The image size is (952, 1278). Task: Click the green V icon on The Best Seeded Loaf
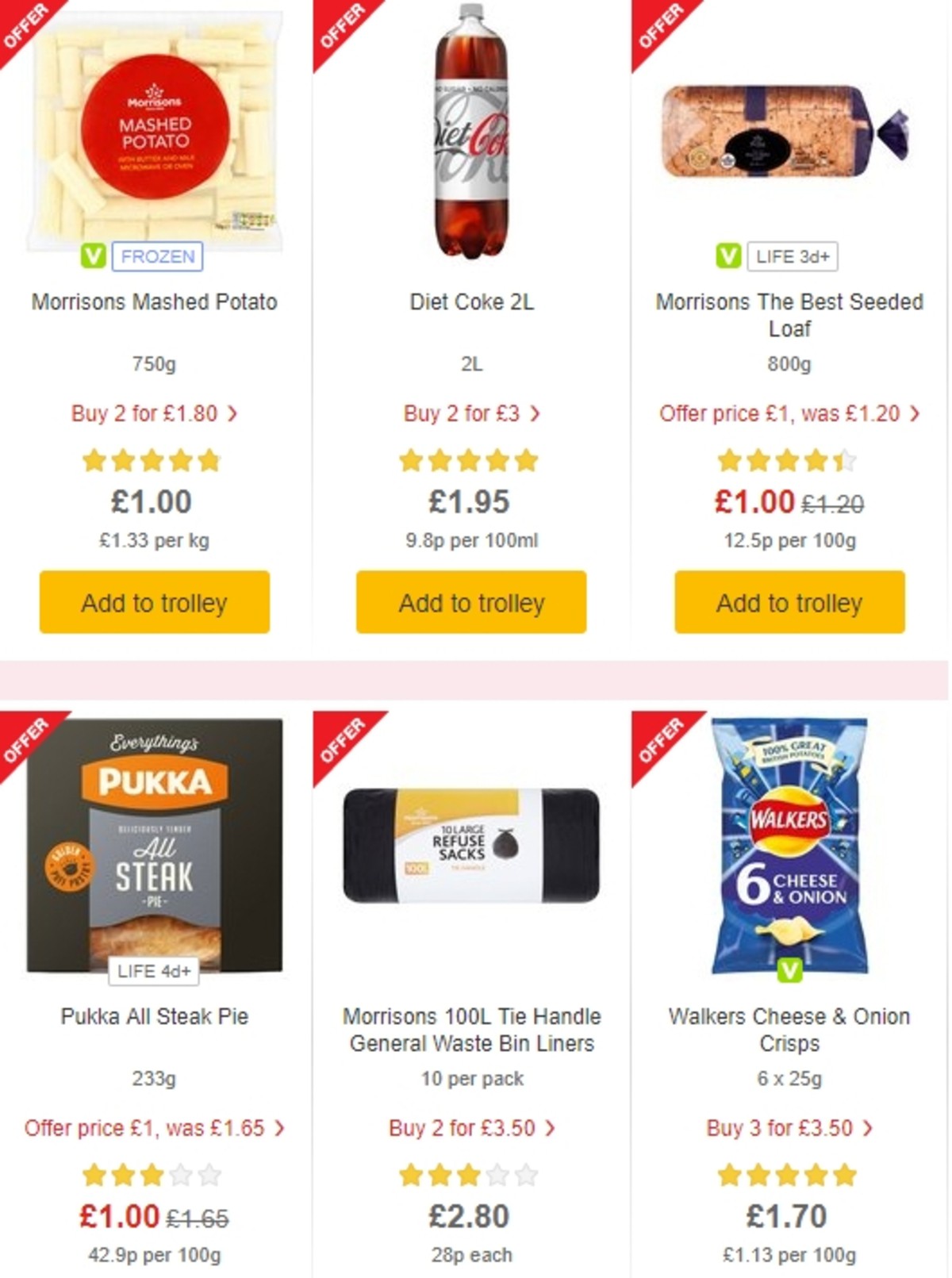(x=727, y=257)
